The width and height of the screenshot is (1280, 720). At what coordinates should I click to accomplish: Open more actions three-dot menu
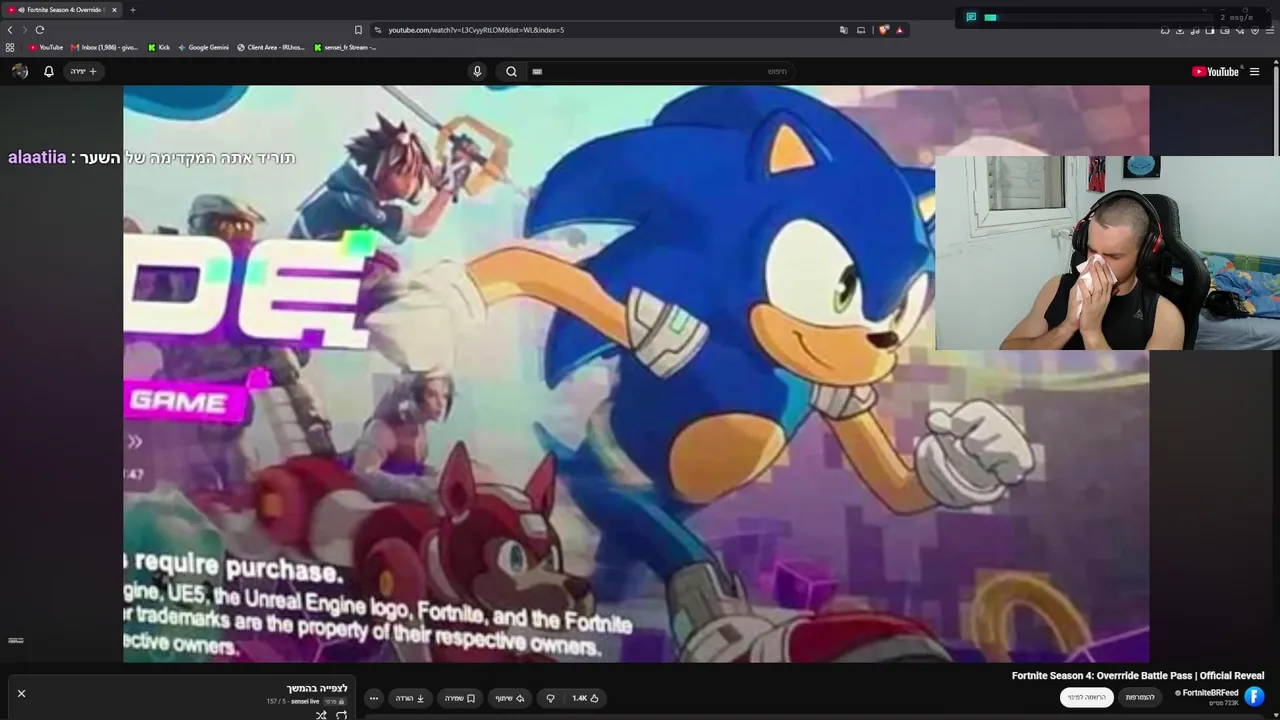374,698
